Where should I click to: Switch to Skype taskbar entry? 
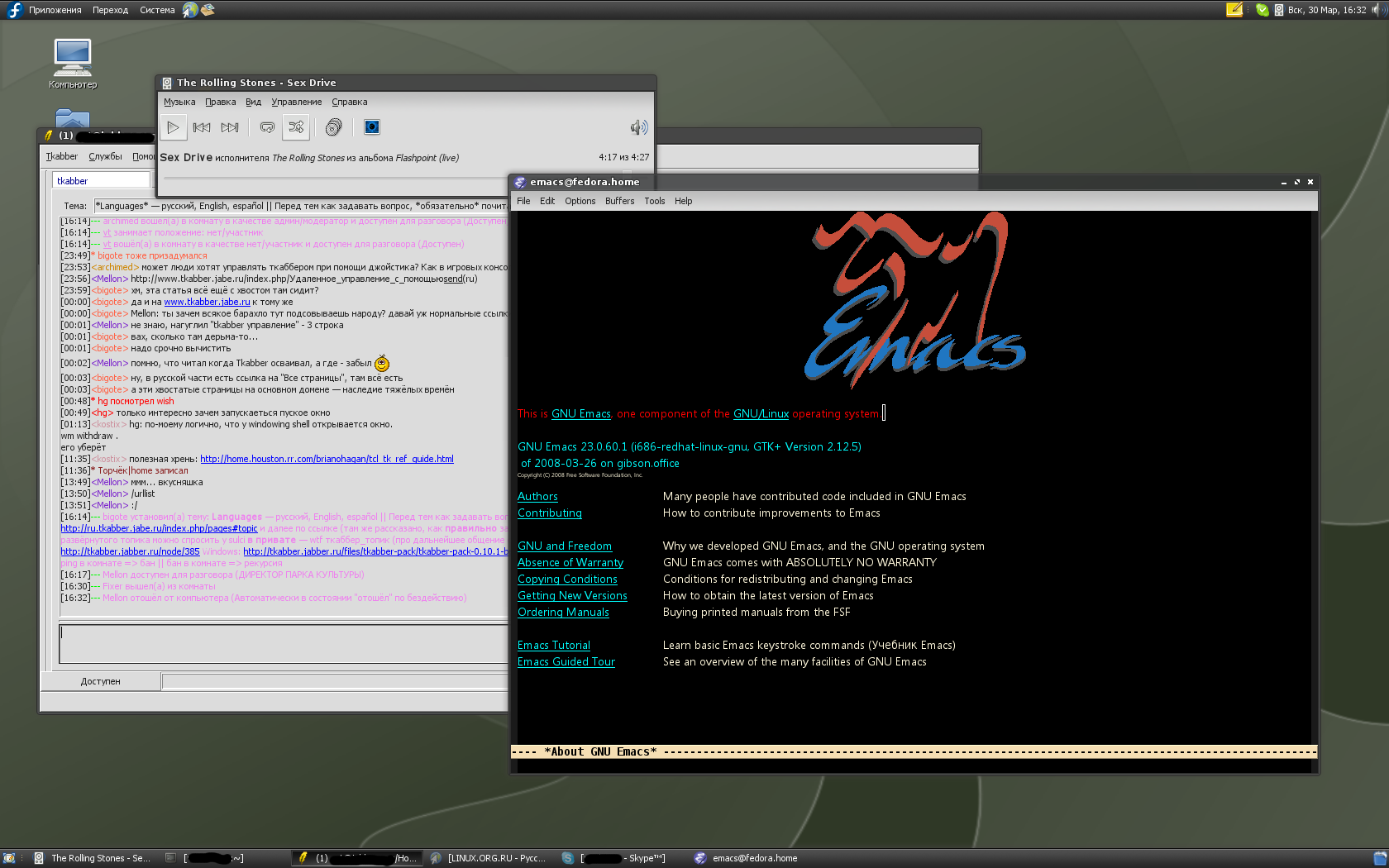click(622, 858)
